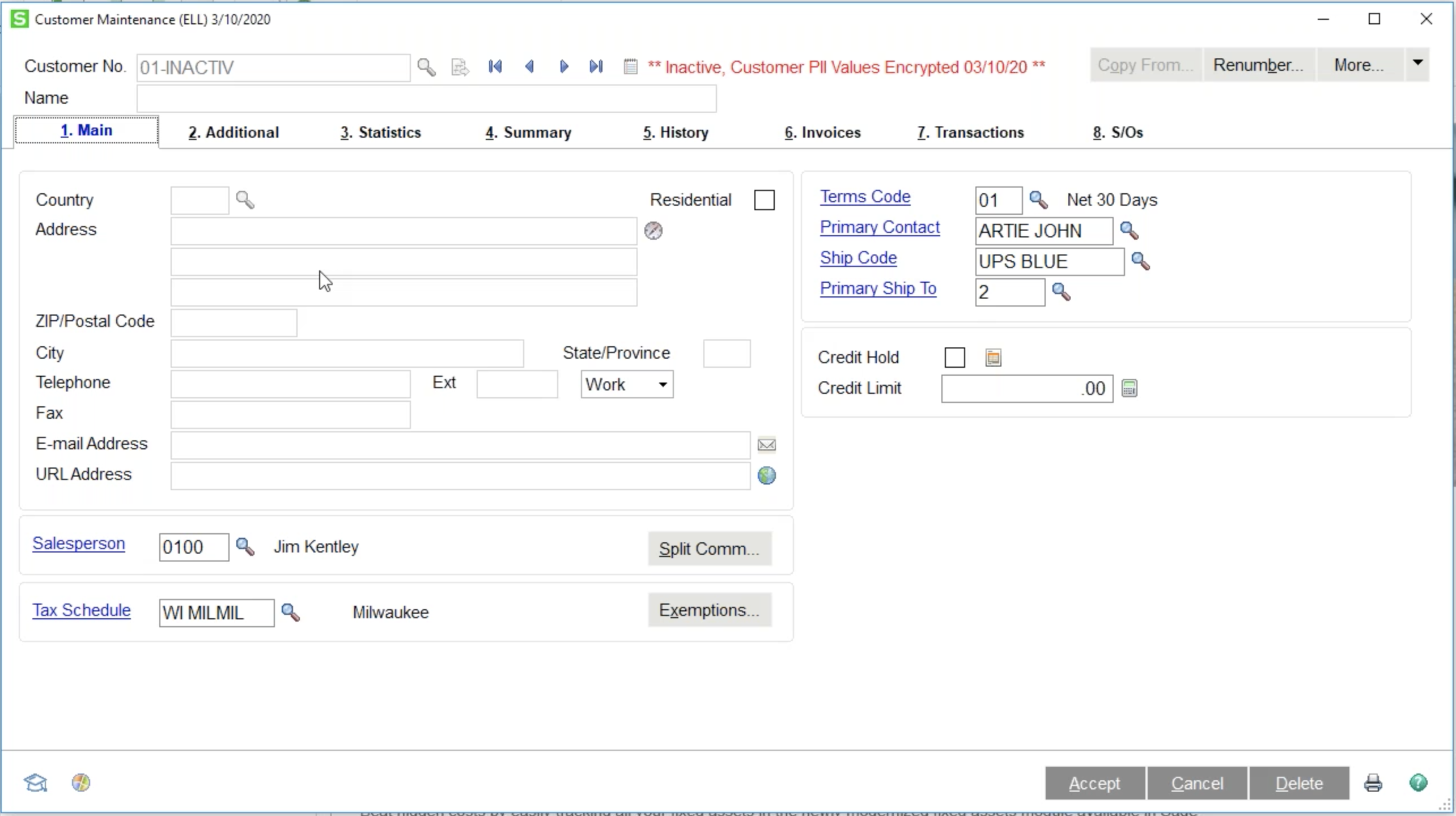Click the colorful pie chart icon at bottom
This screenshot has width=1456, height=816.
[x=81, y=783]
